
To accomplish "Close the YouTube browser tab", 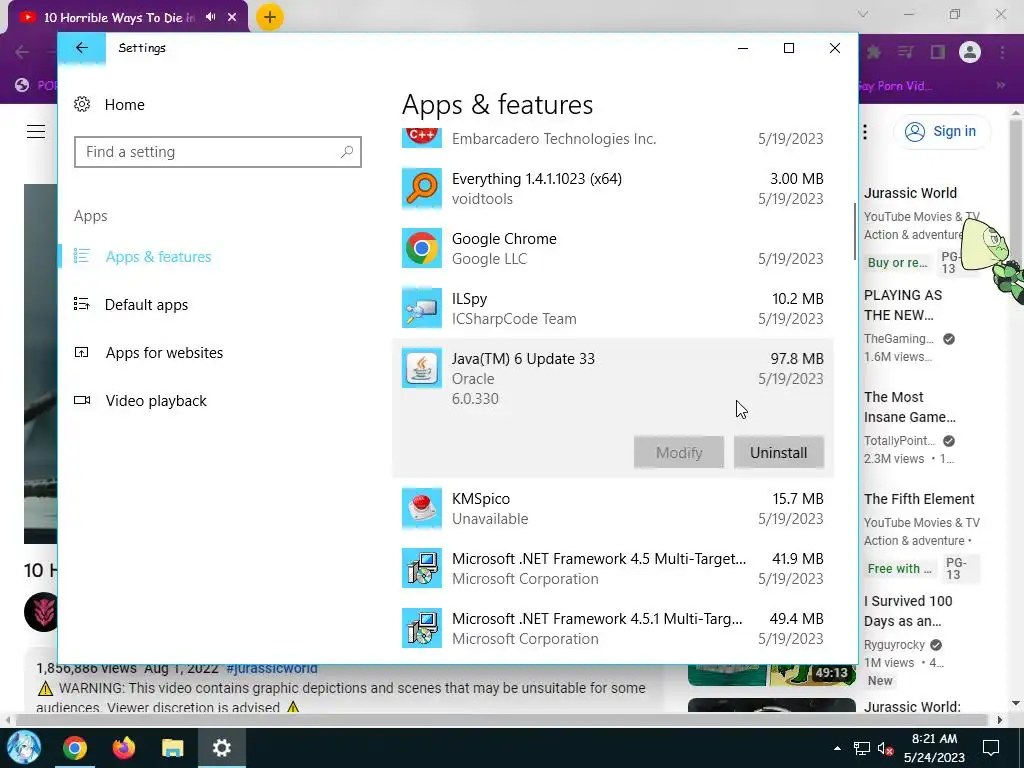I will [232, 18].
